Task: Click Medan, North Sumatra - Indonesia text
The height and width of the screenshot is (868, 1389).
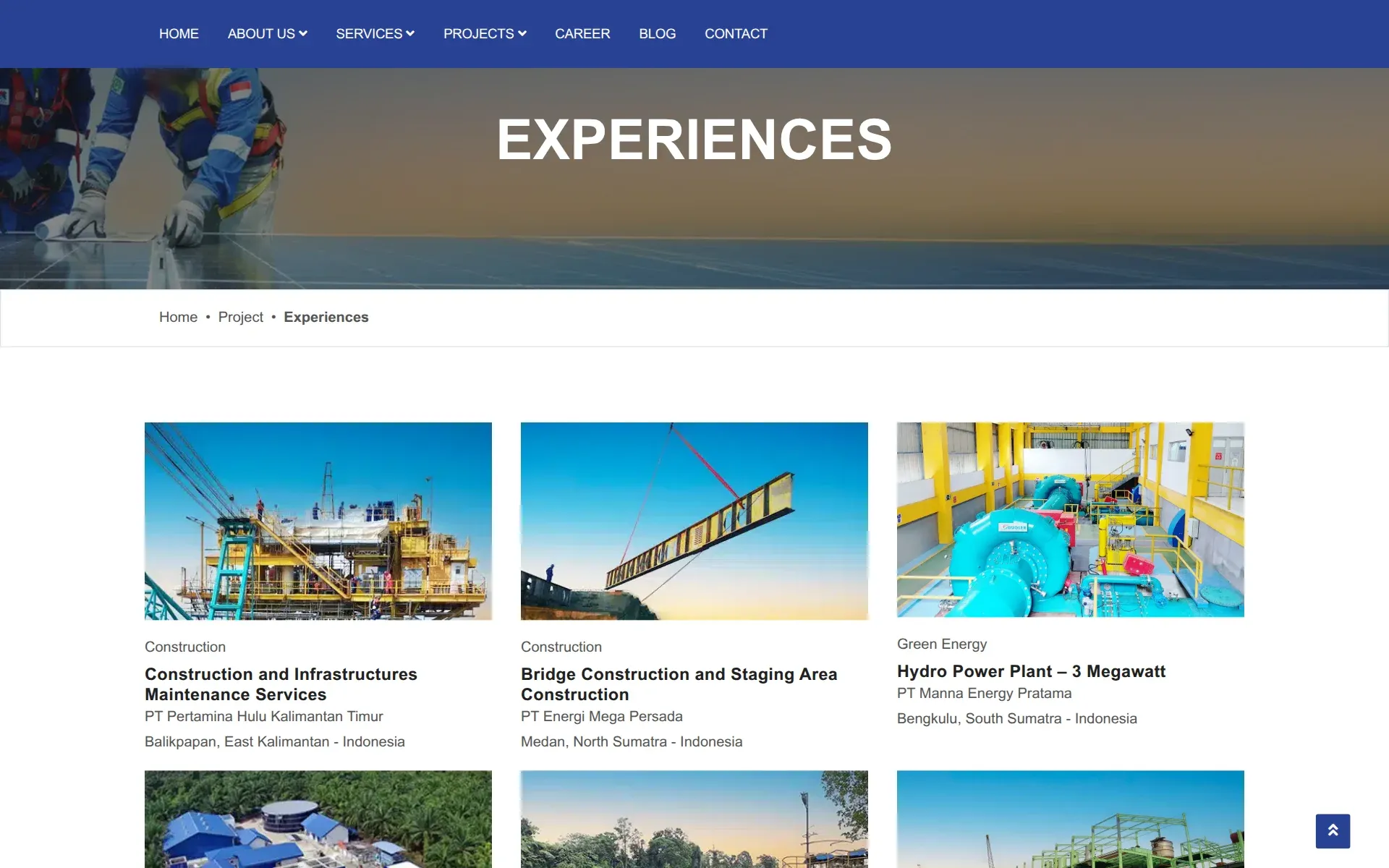Action: 632,741
